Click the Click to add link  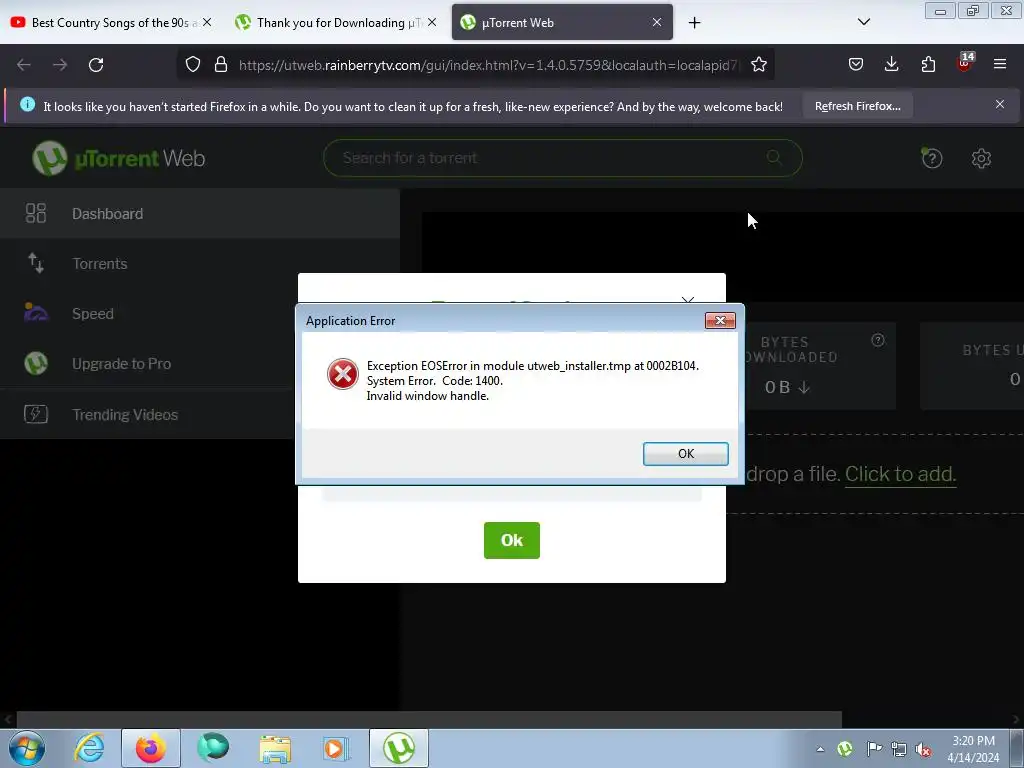tap(900, 474)
